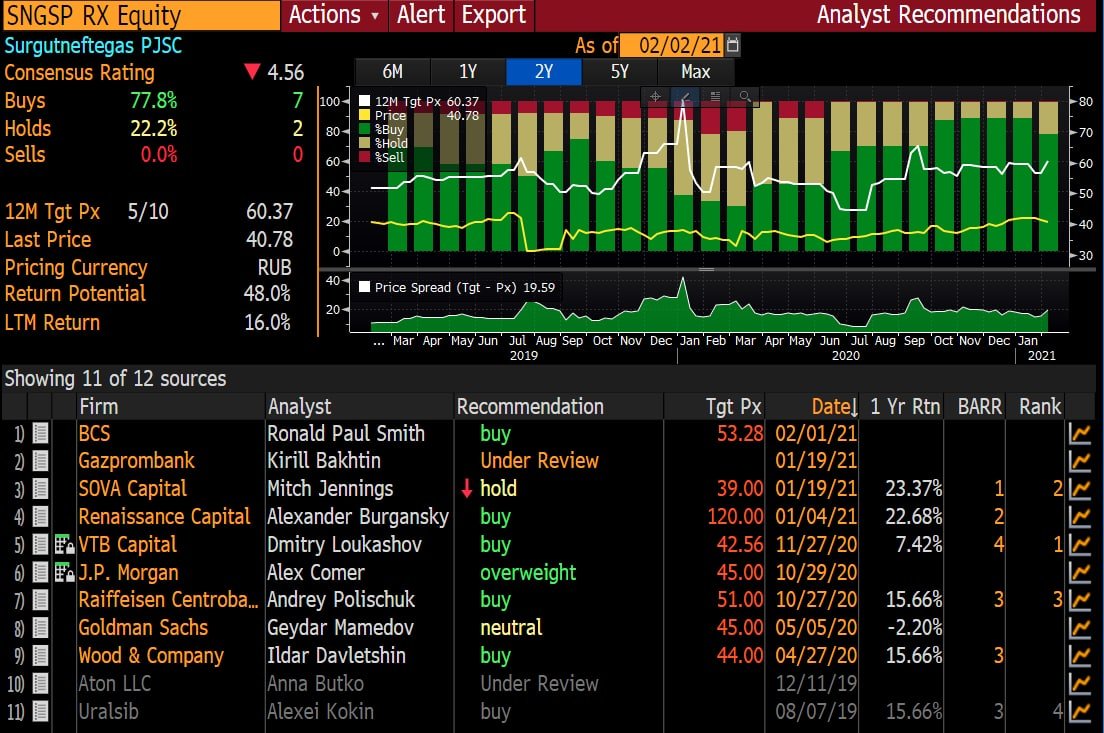Click the Return Potential 48.0% value

click(267, 293)
